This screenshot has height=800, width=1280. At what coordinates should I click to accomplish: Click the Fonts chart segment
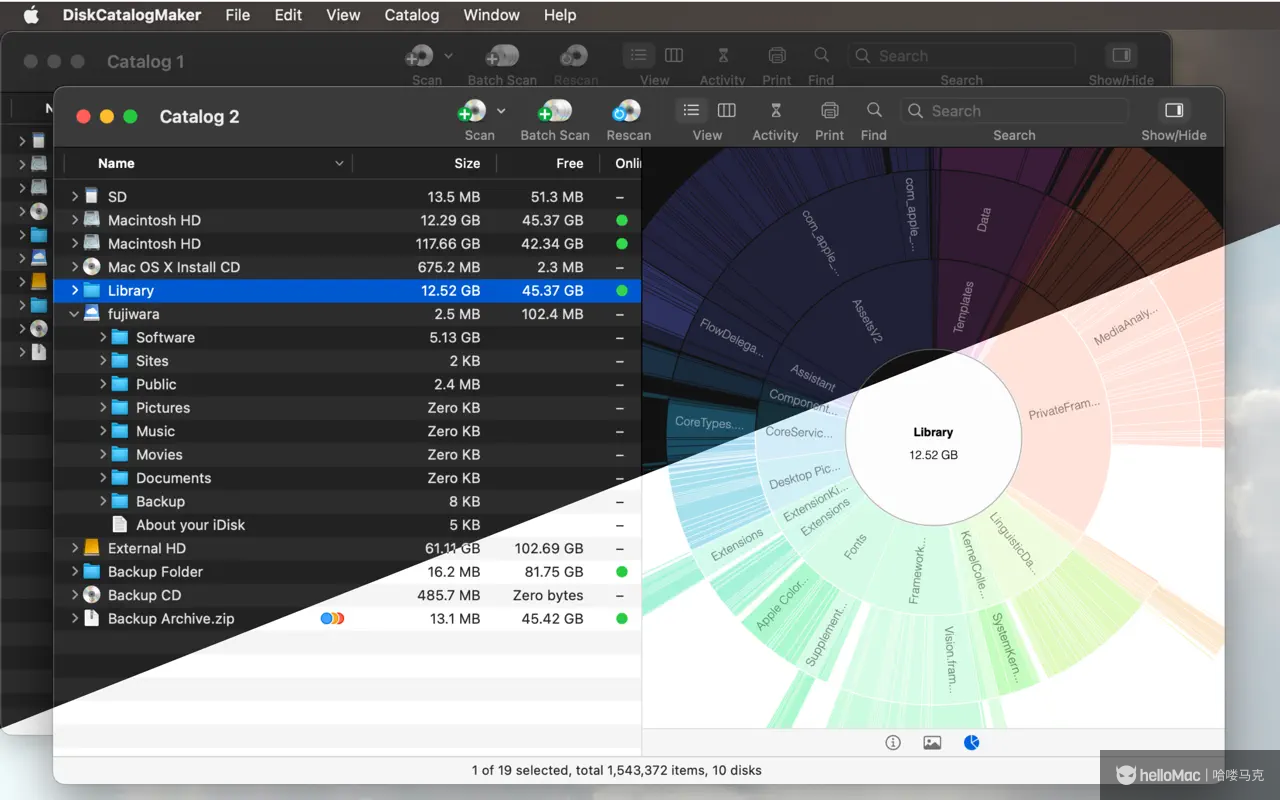click(855, 546)
